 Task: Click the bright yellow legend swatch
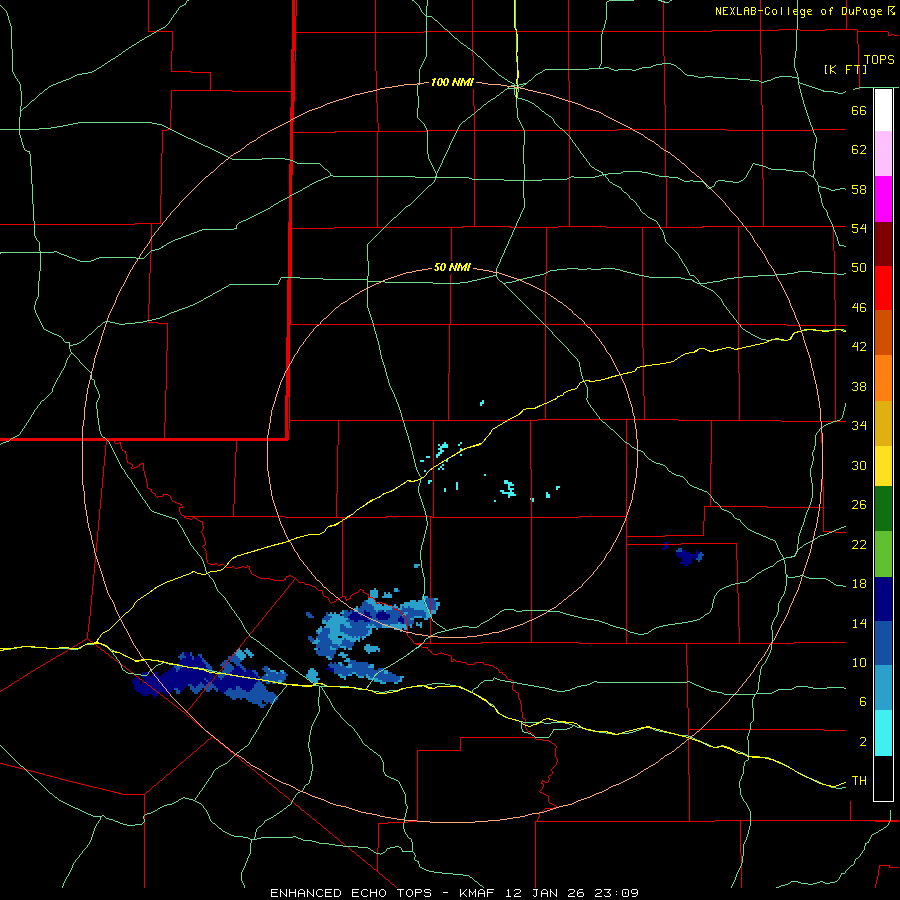883,466
